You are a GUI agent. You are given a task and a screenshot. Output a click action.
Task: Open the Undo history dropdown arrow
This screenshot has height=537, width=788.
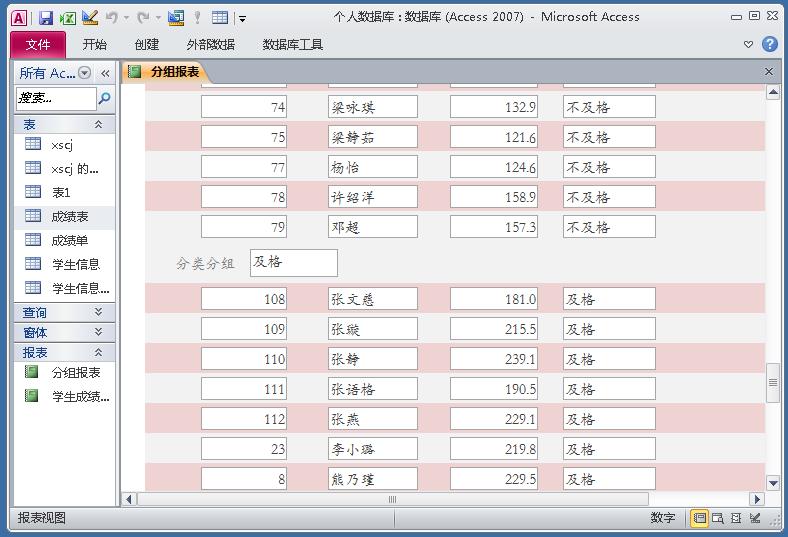tap(126, 19)
